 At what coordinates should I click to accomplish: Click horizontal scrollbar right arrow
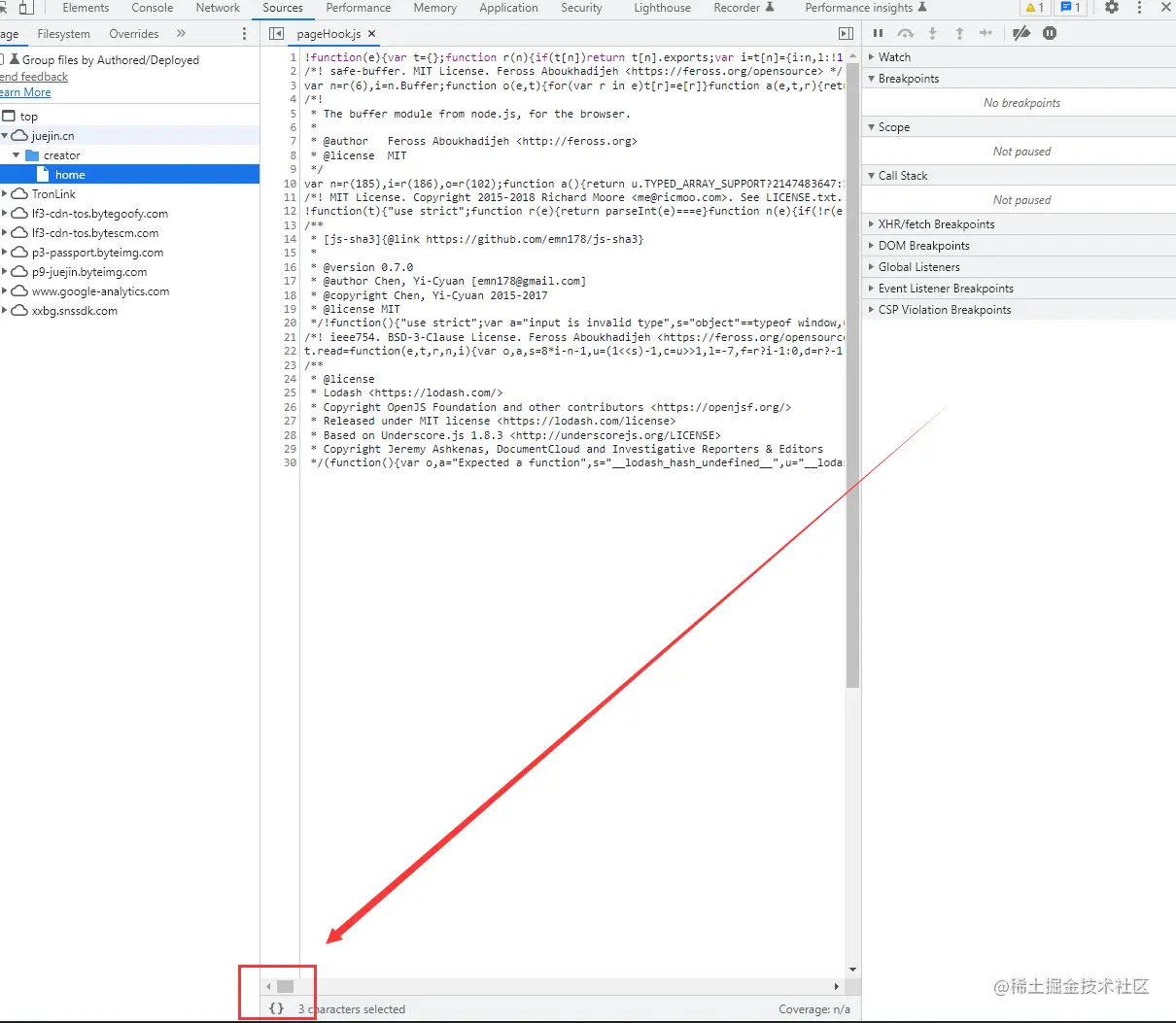(x=837, y=986)
